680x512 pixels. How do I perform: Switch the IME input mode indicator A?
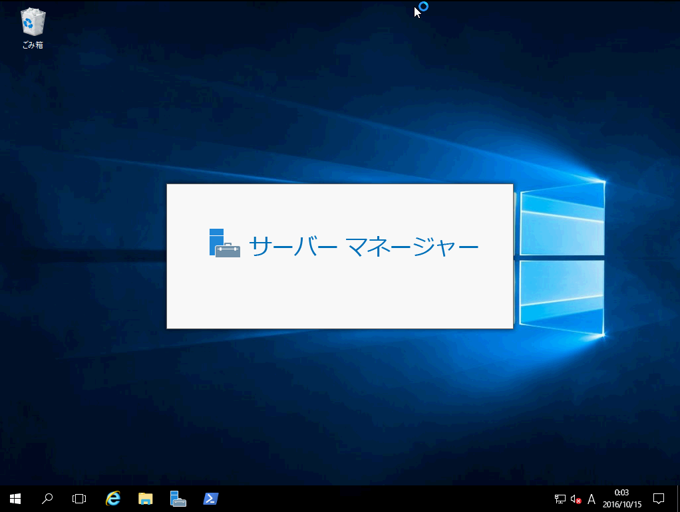click(x=591, y=499)
